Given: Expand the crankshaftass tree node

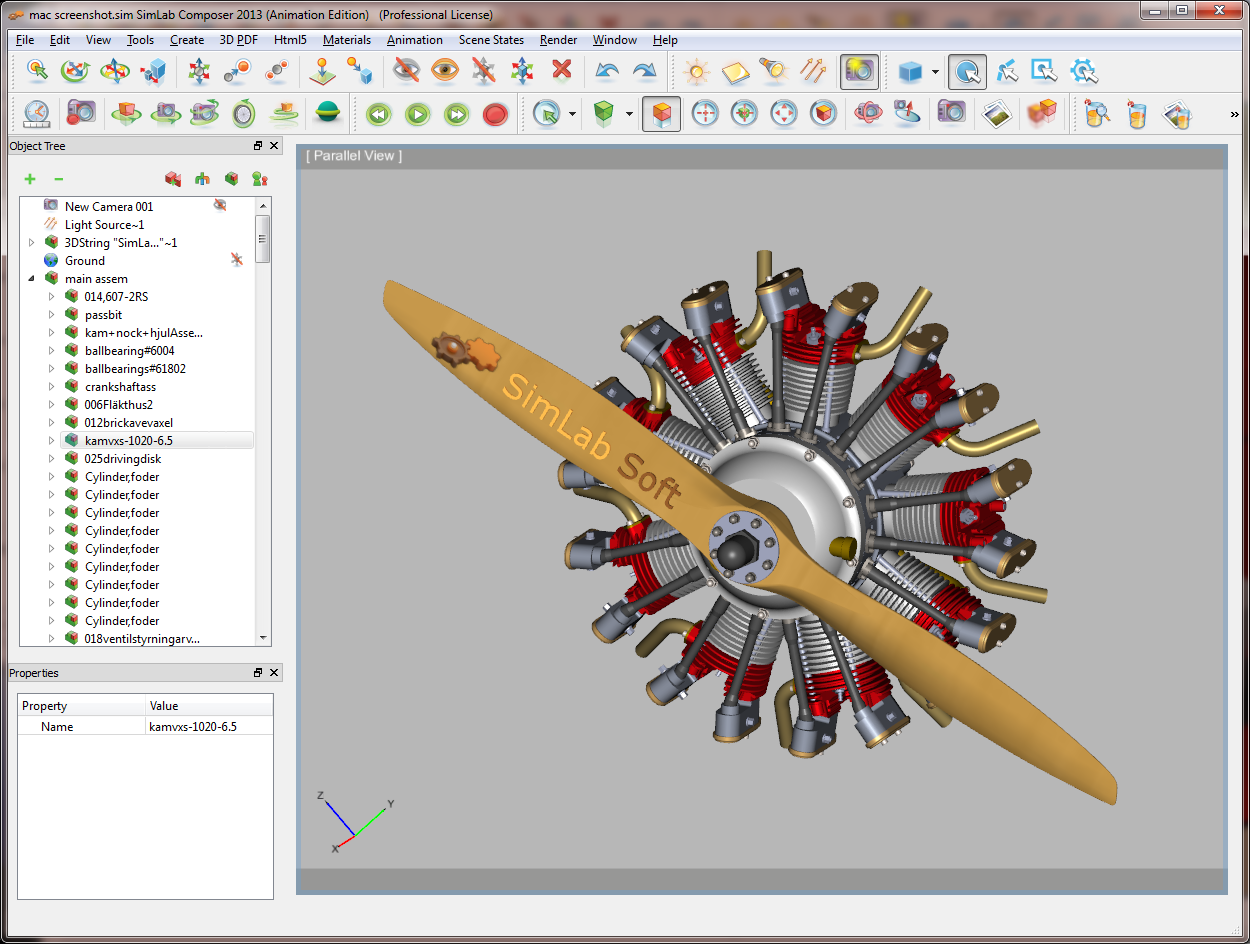Looking at the screenshot, I should point(52,386).
